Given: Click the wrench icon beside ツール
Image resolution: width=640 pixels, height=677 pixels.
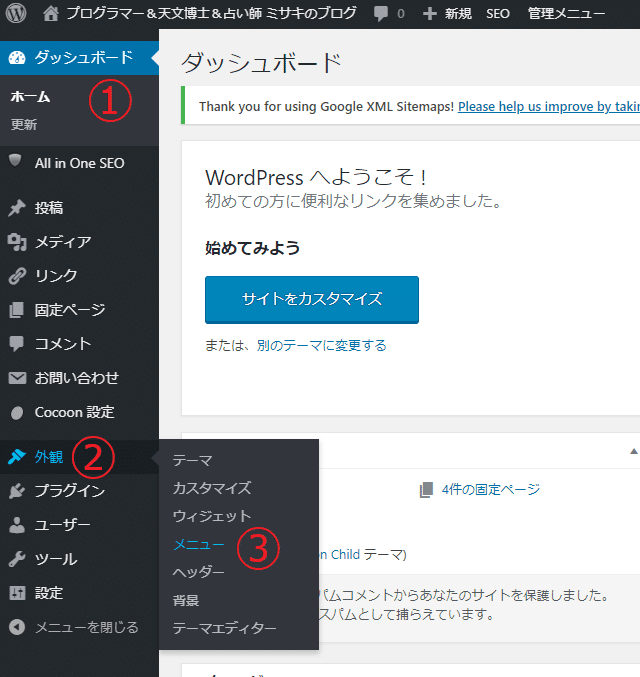Looking at the screenshot, I should pos(17,559).
